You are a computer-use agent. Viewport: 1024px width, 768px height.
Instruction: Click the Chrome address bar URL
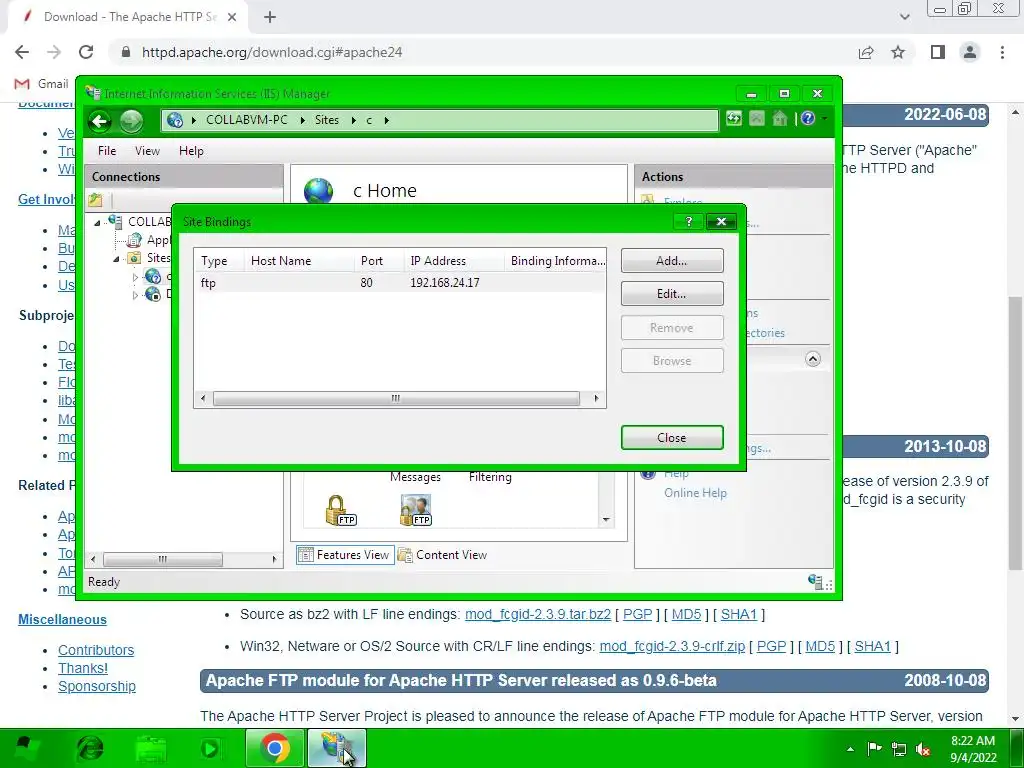(x=272, y=52)
